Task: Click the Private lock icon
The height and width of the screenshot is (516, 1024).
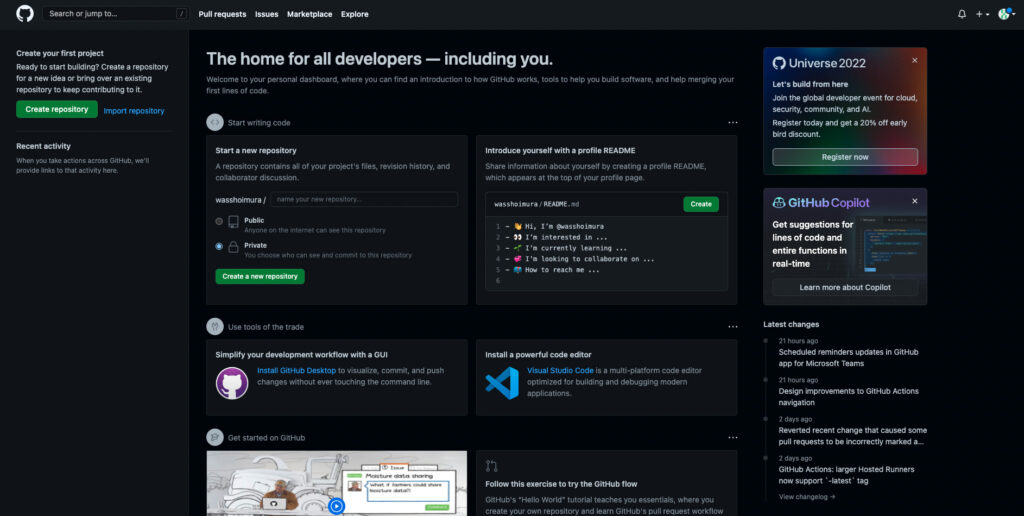Action: coord(233,247)
